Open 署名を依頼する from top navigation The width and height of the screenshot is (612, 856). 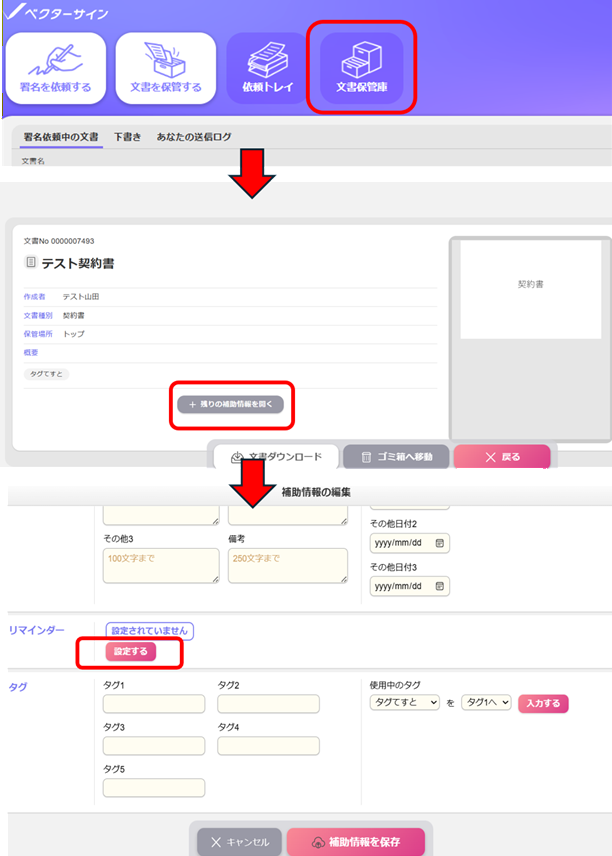coord(56,68)
